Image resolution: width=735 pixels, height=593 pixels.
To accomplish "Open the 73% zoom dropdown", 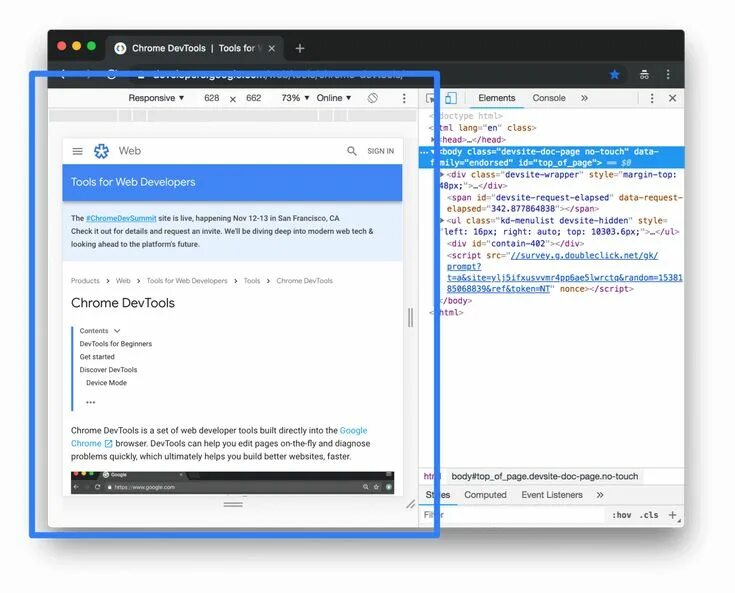I will click(295, 98).
